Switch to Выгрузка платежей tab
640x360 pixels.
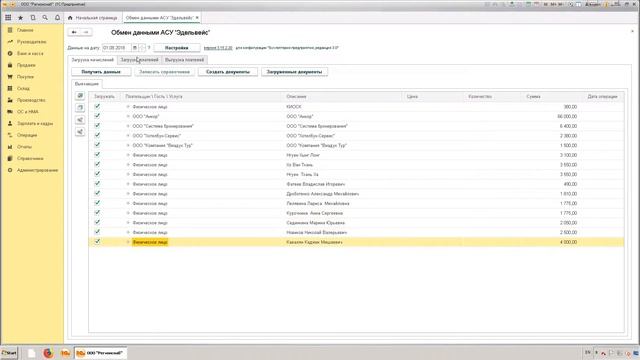[184, 60]
